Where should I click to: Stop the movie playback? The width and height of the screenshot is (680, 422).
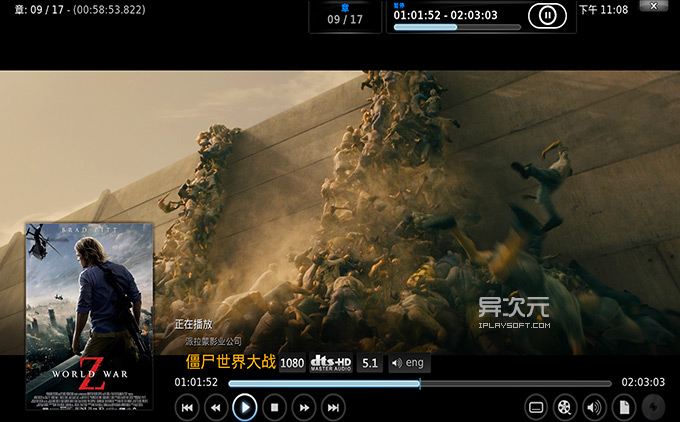click(x=274, y=407)
